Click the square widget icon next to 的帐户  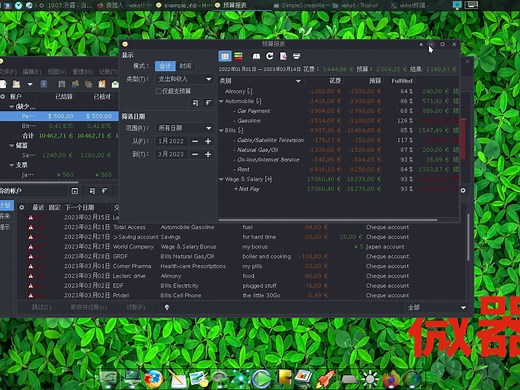pyautogui.click(x=75, y=191)
